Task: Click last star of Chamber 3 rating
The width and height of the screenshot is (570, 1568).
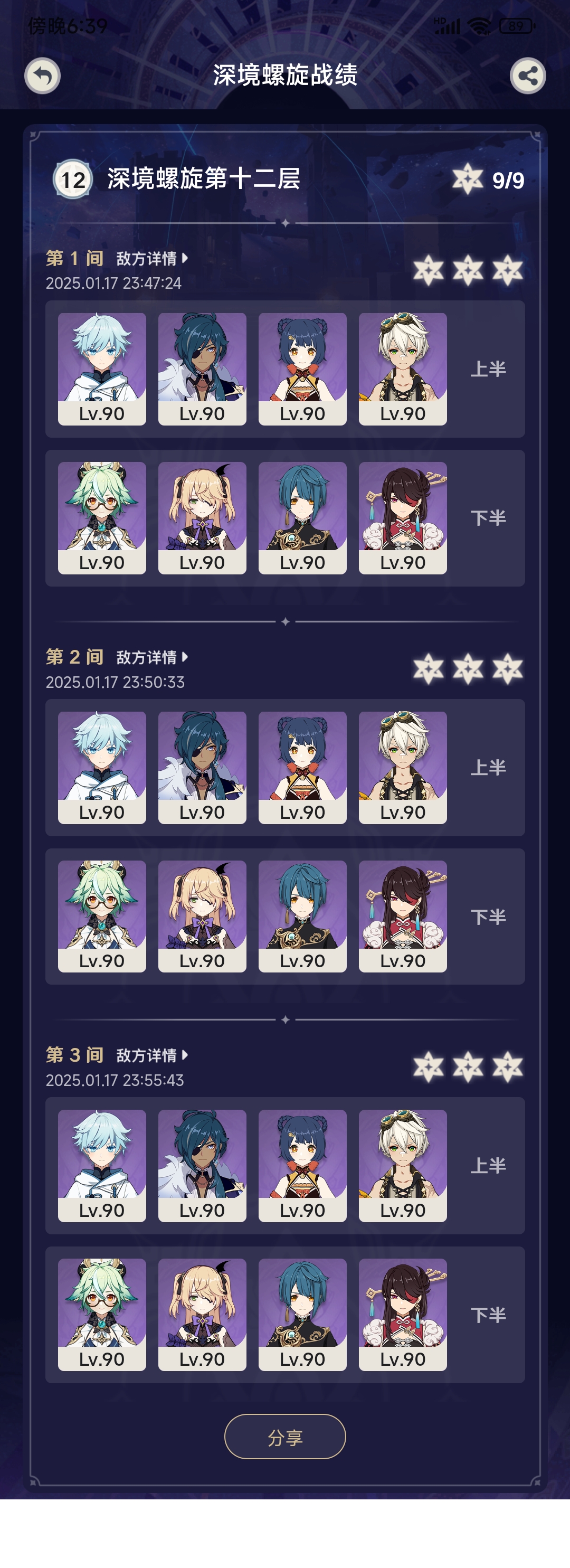Action: coord(507,1067)
